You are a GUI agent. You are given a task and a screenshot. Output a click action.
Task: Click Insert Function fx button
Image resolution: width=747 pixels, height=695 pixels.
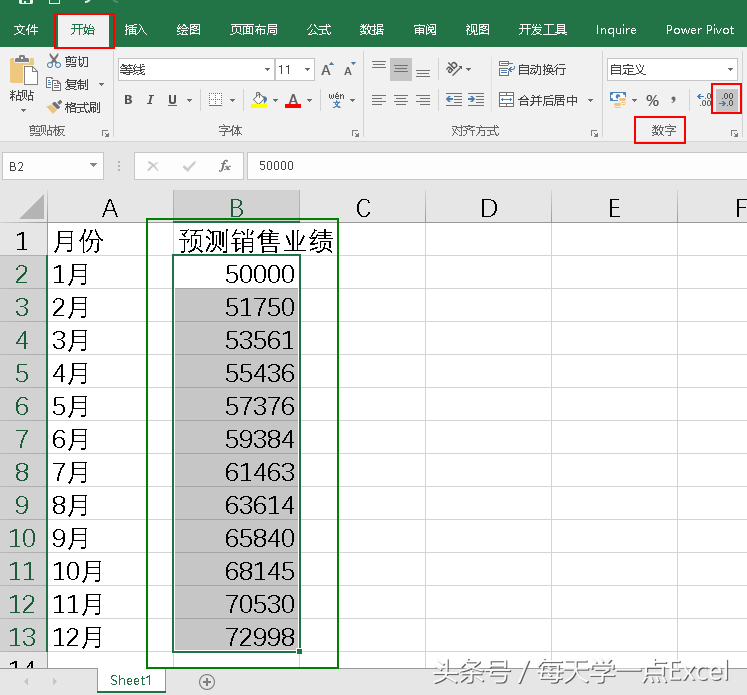(224, 166)
